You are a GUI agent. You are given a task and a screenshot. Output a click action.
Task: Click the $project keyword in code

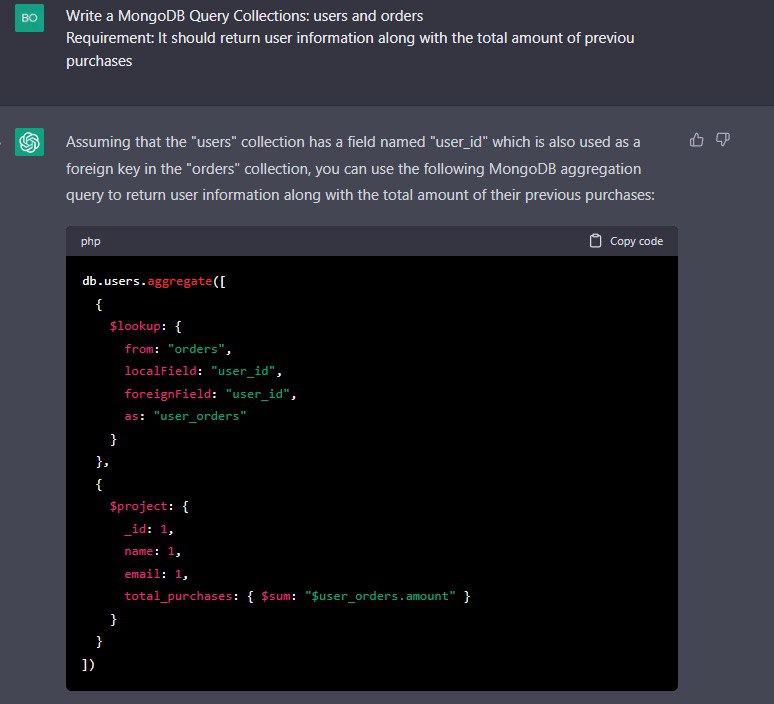tap(139, 507)
